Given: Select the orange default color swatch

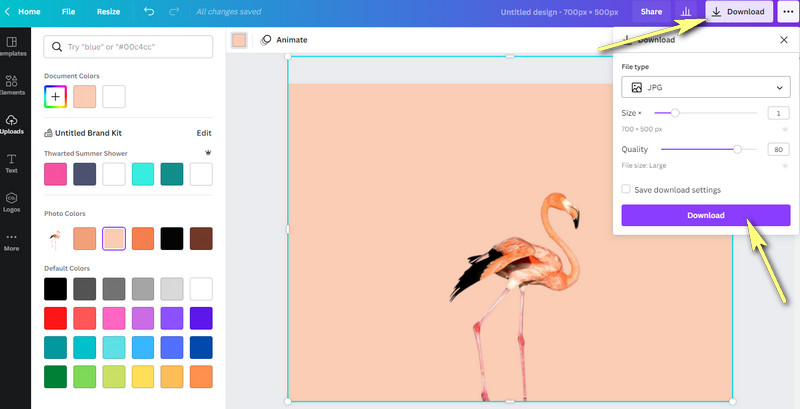Looking at the screenshot, I should click(201, 376).
